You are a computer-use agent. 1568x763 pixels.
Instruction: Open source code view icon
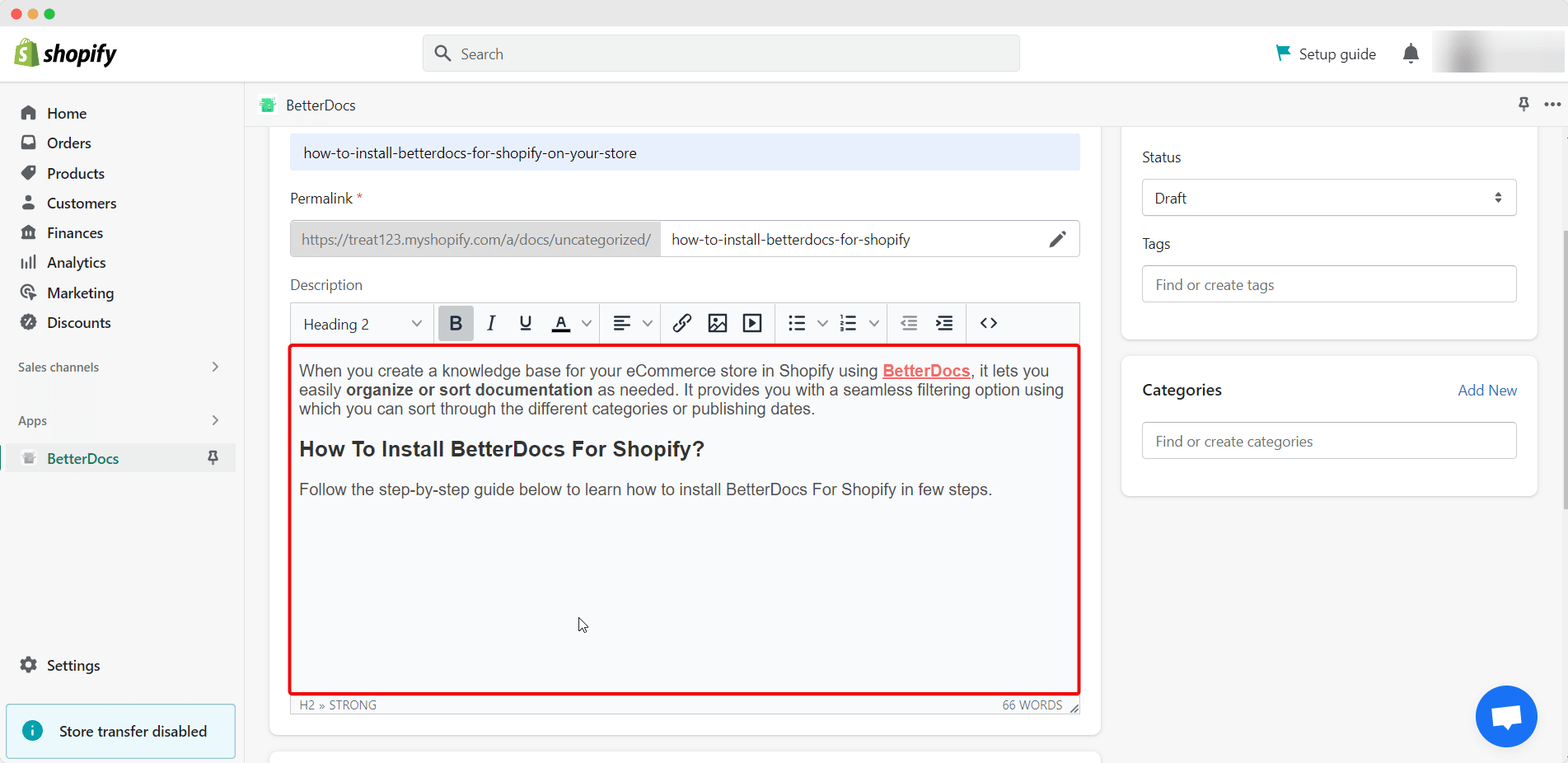[x=989, y=323]
